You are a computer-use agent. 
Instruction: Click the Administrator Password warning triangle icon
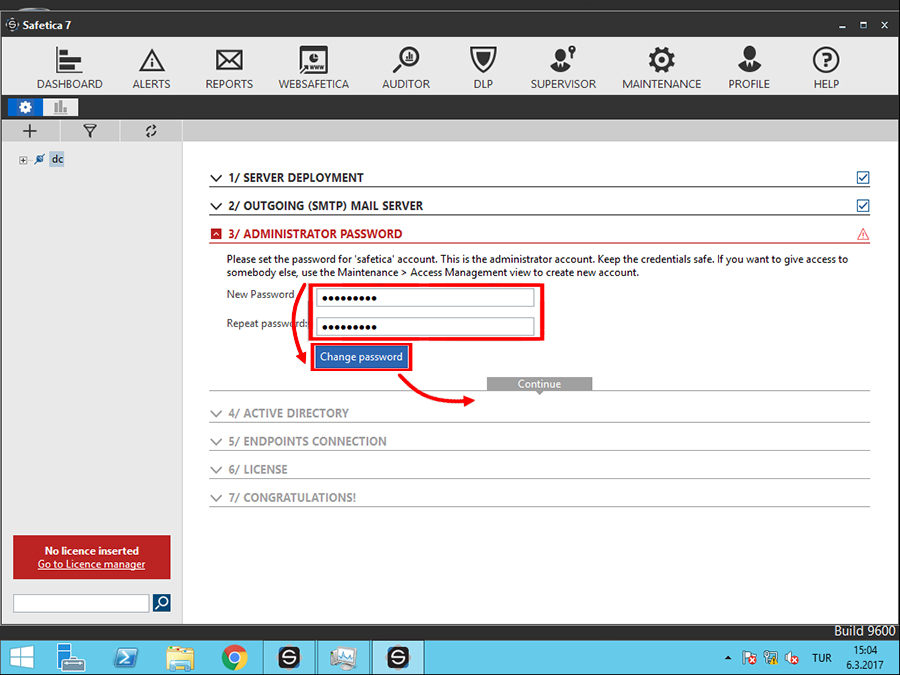(863, 234)
